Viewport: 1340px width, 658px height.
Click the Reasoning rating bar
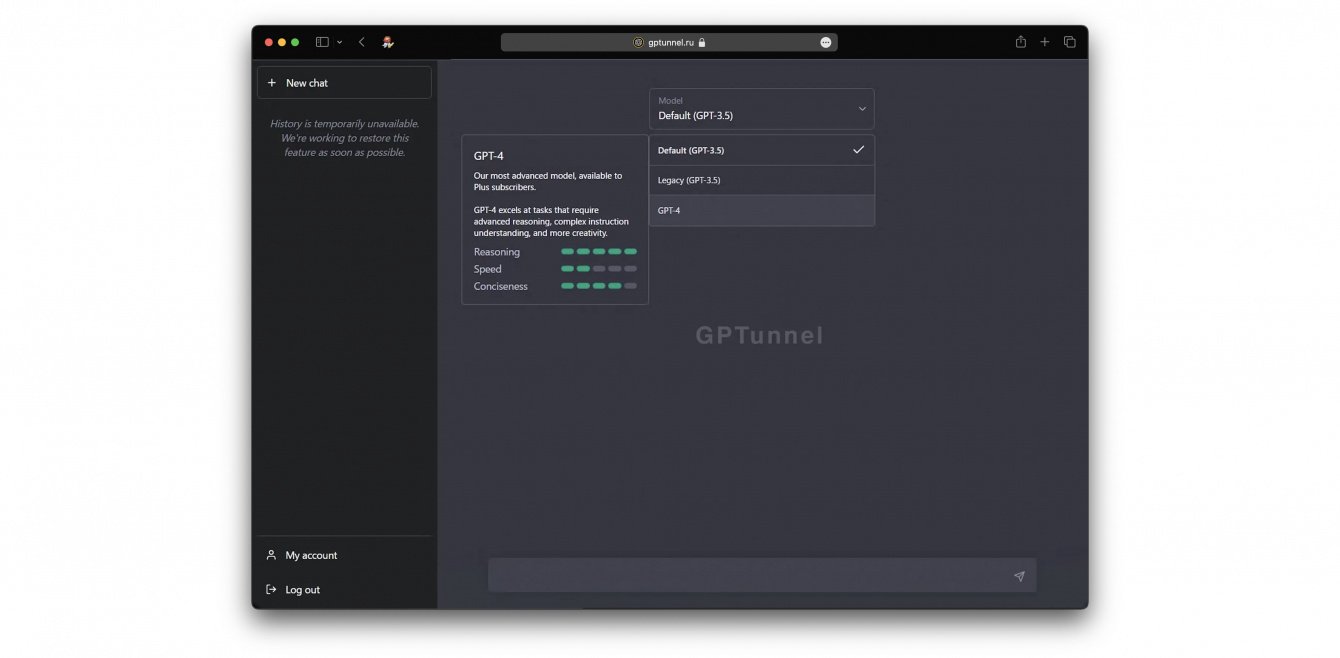coord(599,252)
